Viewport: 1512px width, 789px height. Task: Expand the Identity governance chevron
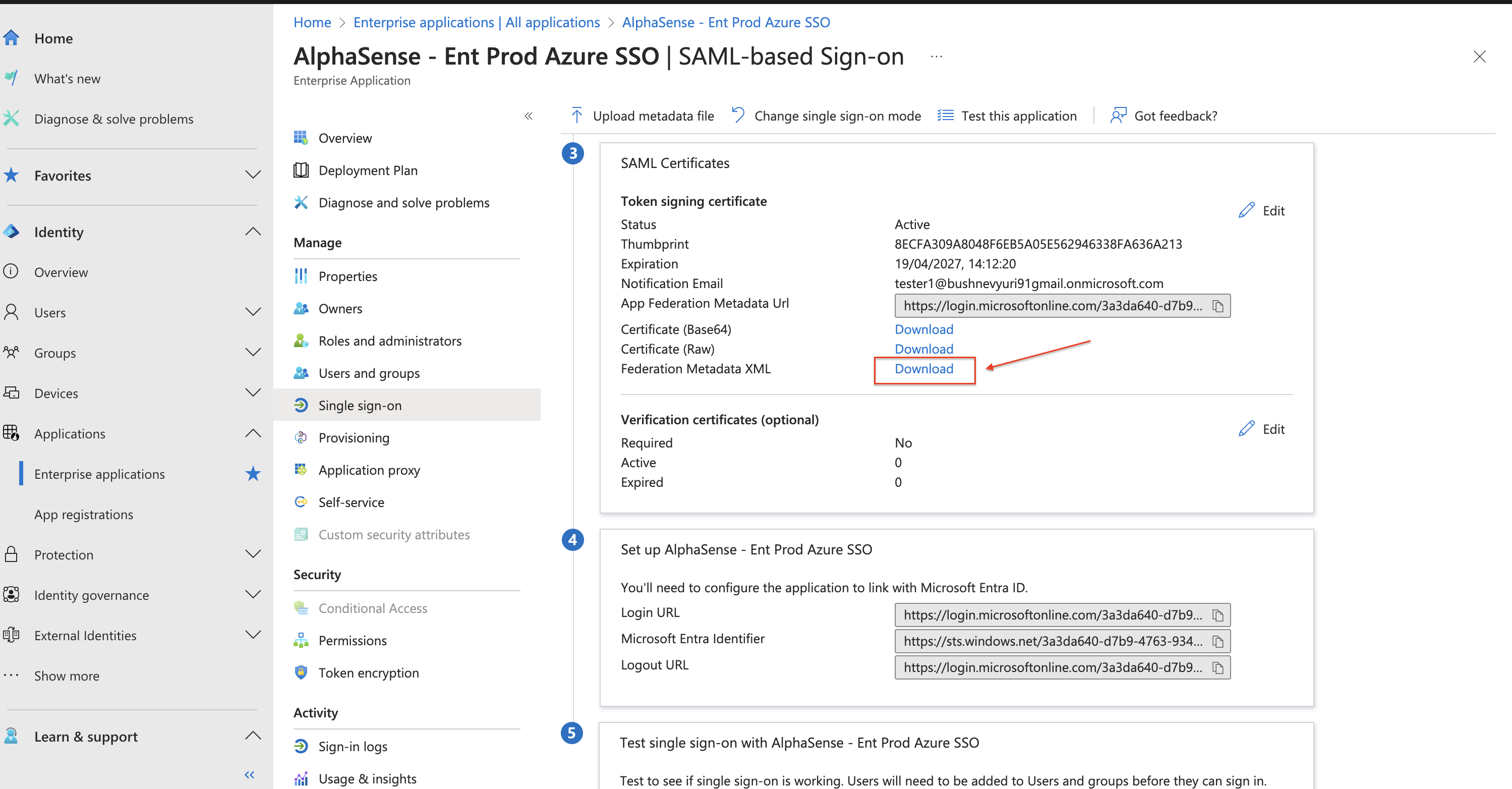pos(253,595)
